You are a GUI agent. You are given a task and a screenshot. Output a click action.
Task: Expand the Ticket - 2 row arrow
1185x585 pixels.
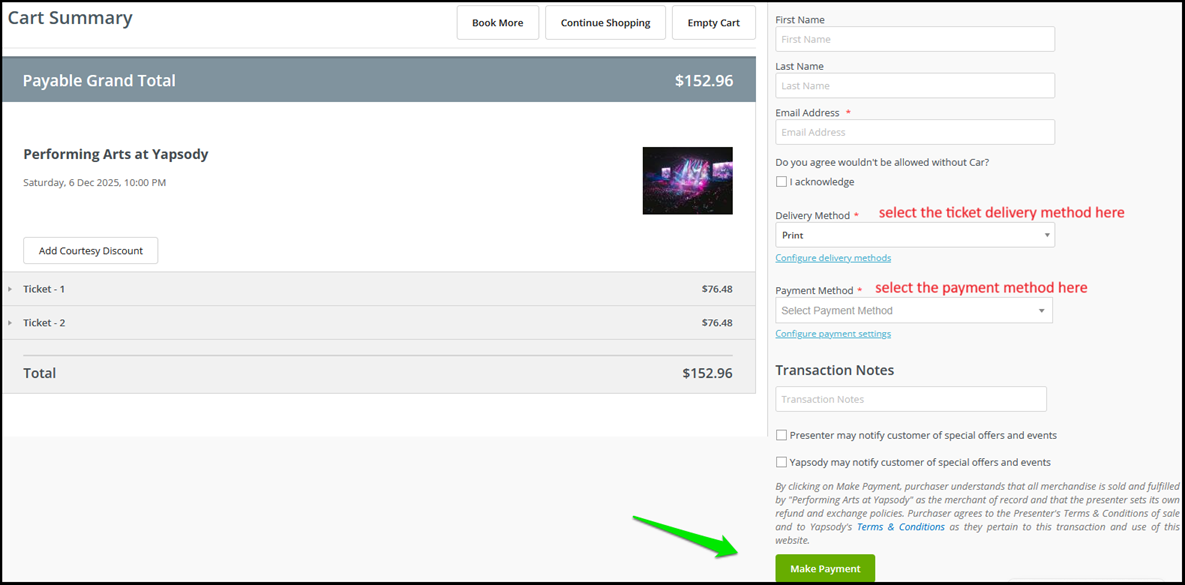pos(10,323)
